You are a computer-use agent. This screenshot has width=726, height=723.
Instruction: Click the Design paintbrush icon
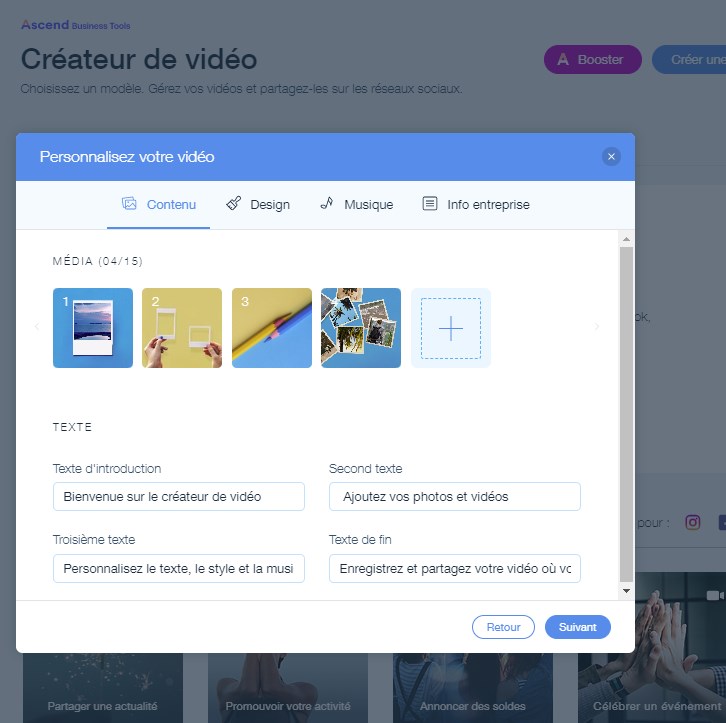click(x=233, y=203)
